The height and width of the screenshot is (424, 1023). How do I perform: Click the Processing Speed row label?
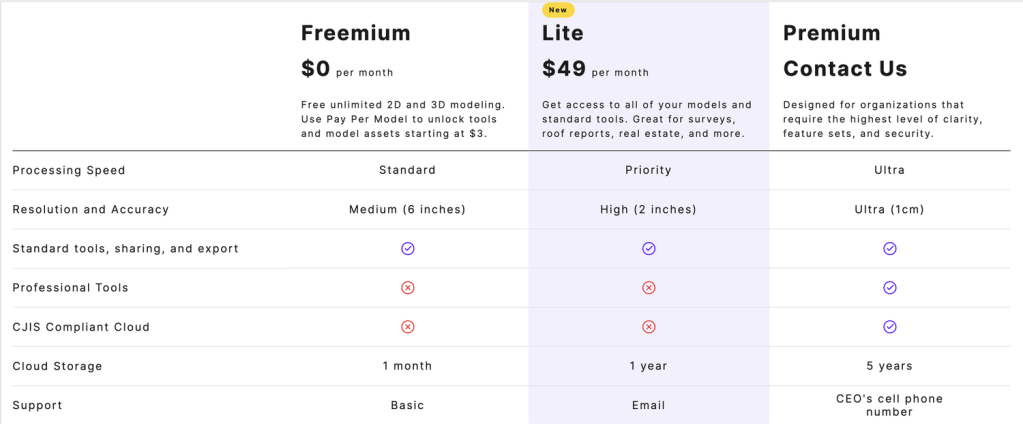[x=69, y=170]
